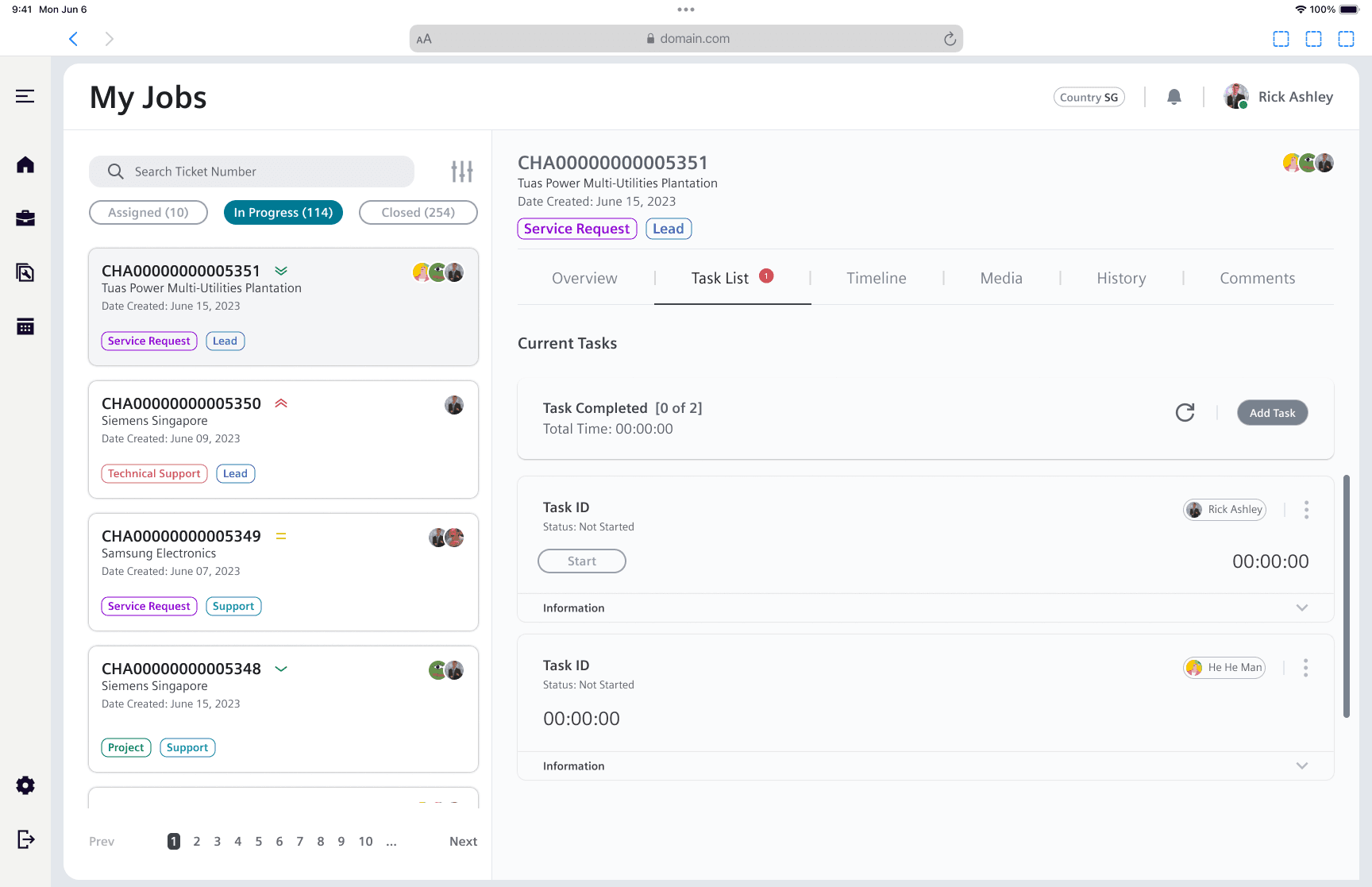1372x887 pixels.
Task: Click Rick Ashley profile avatar
Action: [1236, 97]
